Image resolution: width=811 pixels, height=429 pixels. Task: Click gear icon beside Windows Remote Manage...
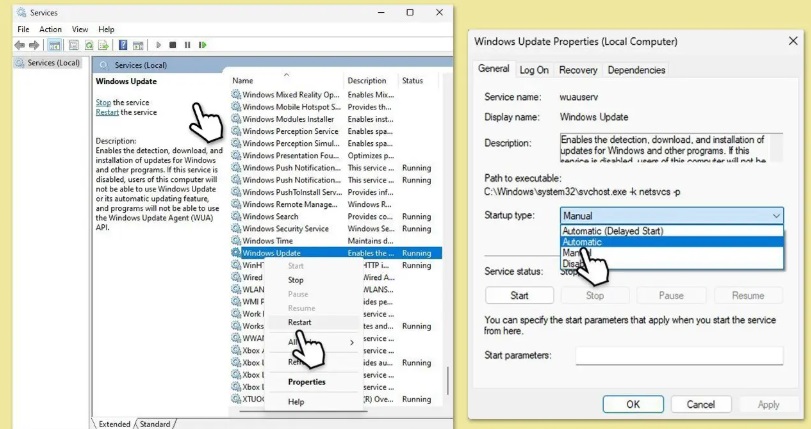(236, 204)
